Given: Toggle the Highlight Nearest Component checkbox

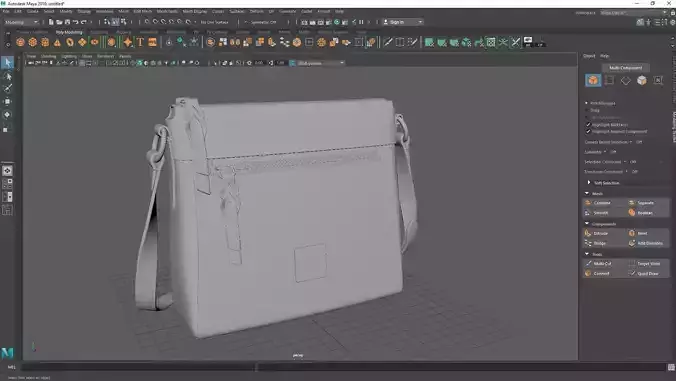Looking at the screenshot, I should point(588,131).
